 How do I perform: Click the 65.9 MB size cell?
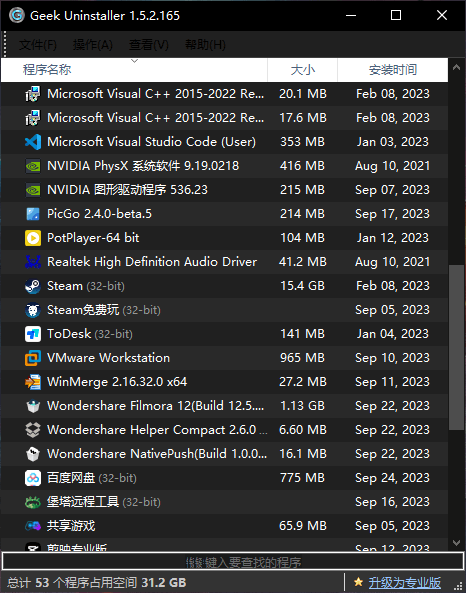302,526
